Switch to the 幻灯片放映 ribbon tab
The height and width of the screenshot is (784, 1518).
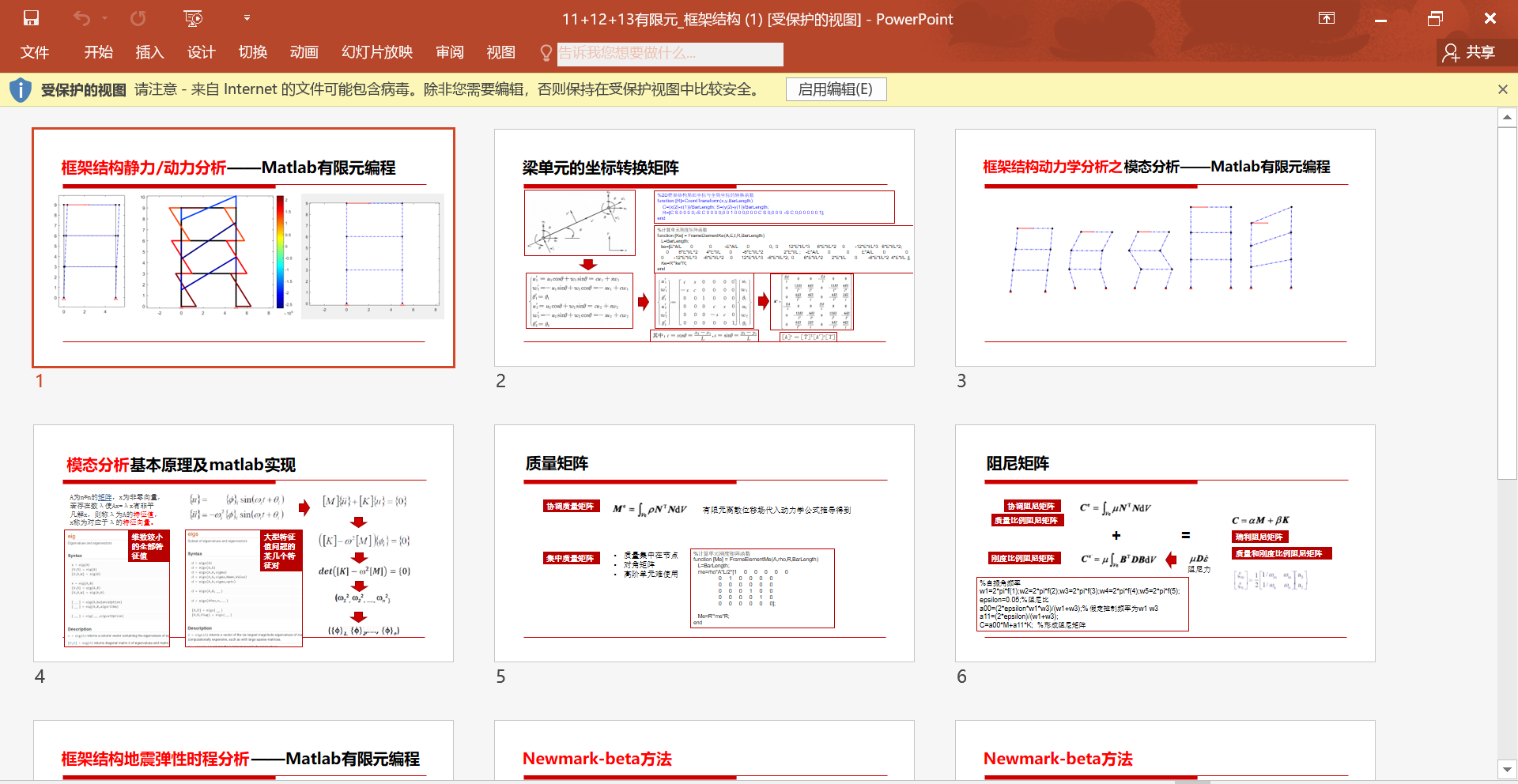pos(377,53)
